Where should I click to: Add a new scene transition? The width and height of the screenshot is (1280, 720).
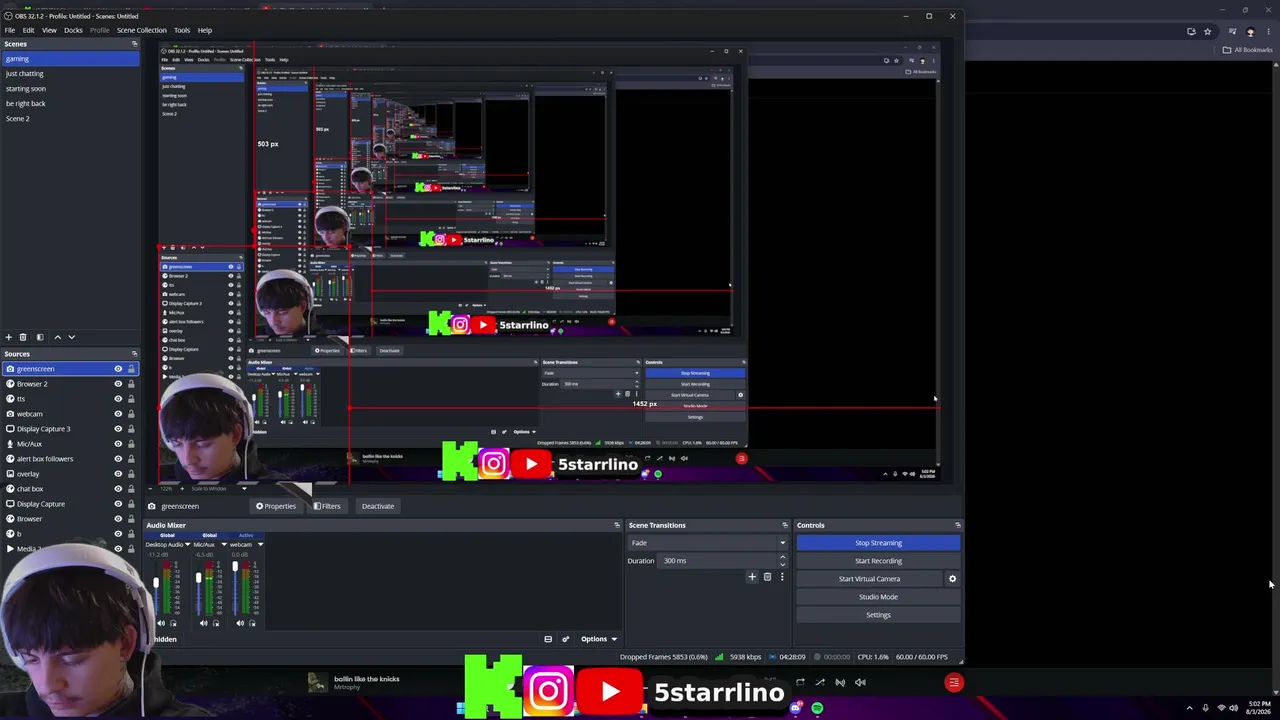click(x=752, y=577)
